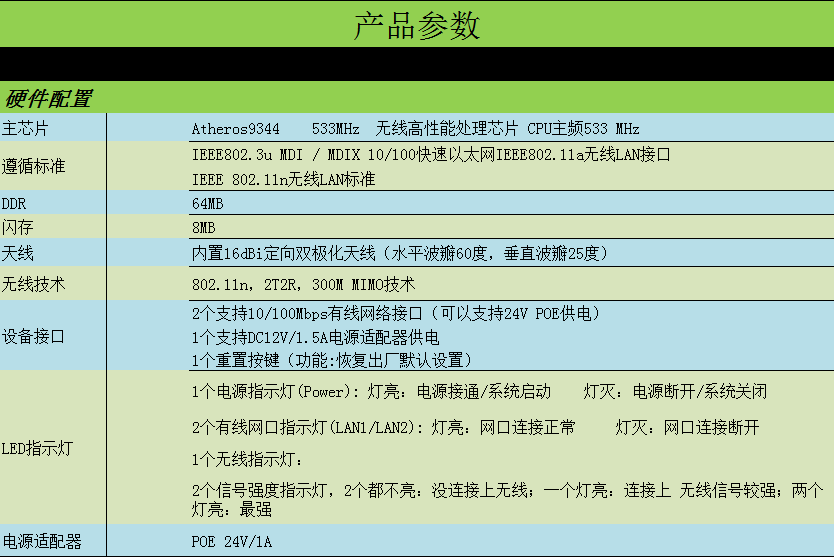Select the 内置16dBi定向双极化天线 description

[x=400, y=253]
